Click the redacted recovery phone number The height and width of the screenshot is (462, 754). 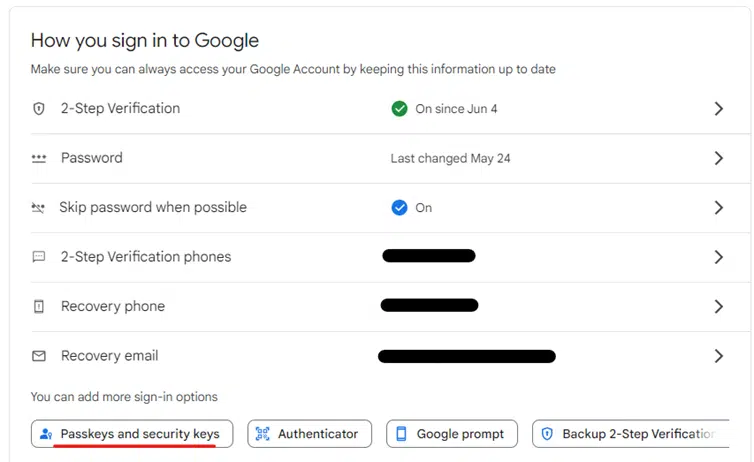point(429,305)
